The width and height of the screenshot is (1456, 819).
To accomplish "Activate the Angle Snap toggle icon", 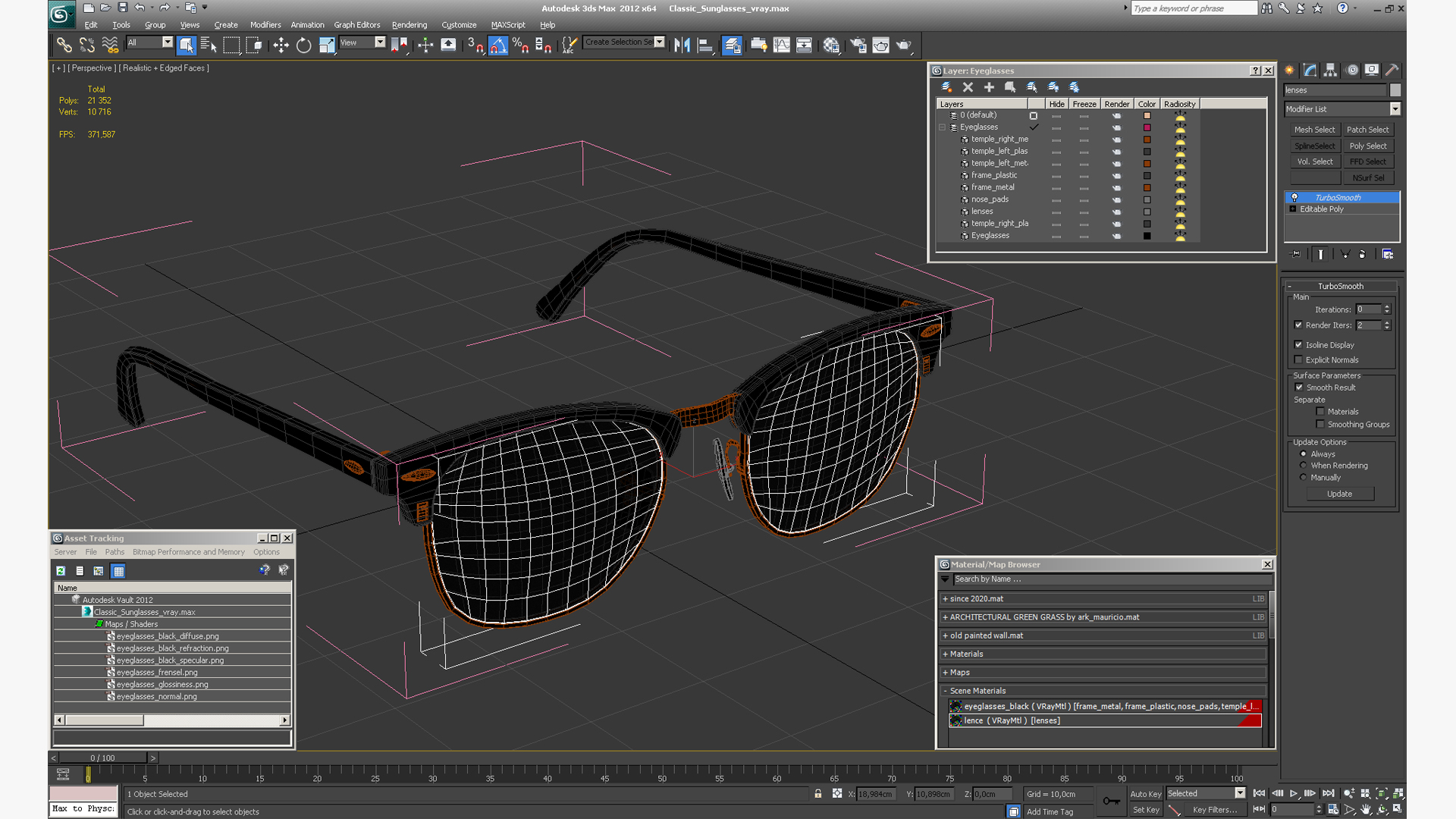I will [x=497, y=45].
